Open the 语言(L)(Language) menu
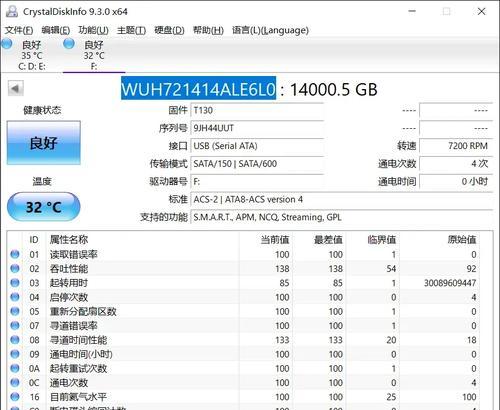Screen dimensions: 500x410 [270, 30]
